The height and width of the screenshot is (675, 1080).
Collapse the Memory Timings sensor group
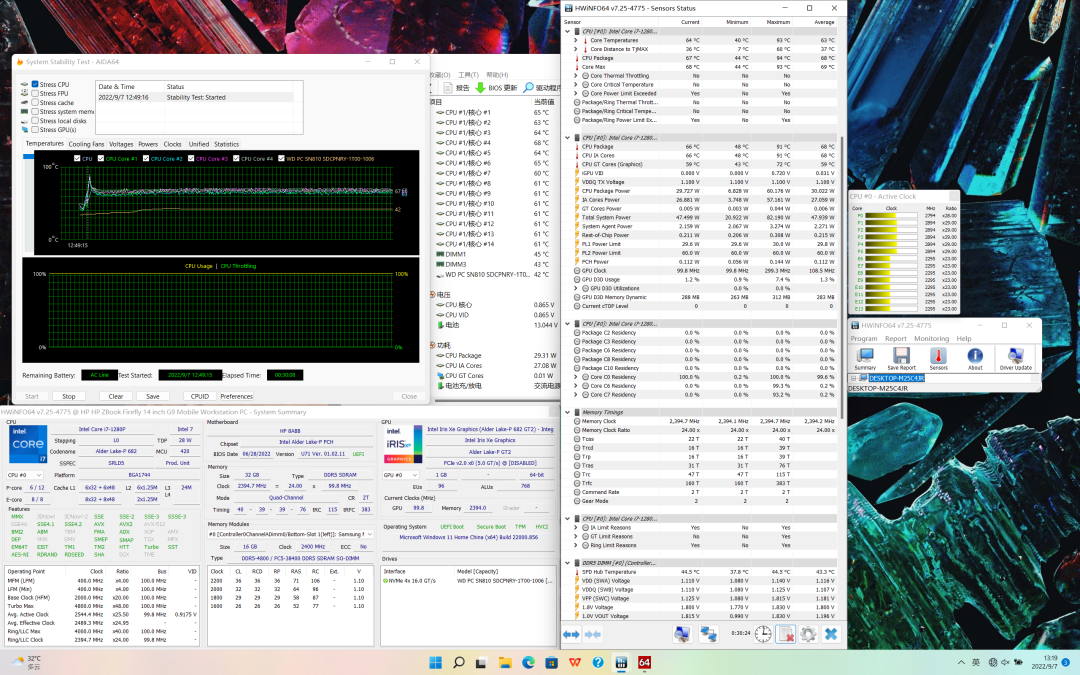coord(568,412)
